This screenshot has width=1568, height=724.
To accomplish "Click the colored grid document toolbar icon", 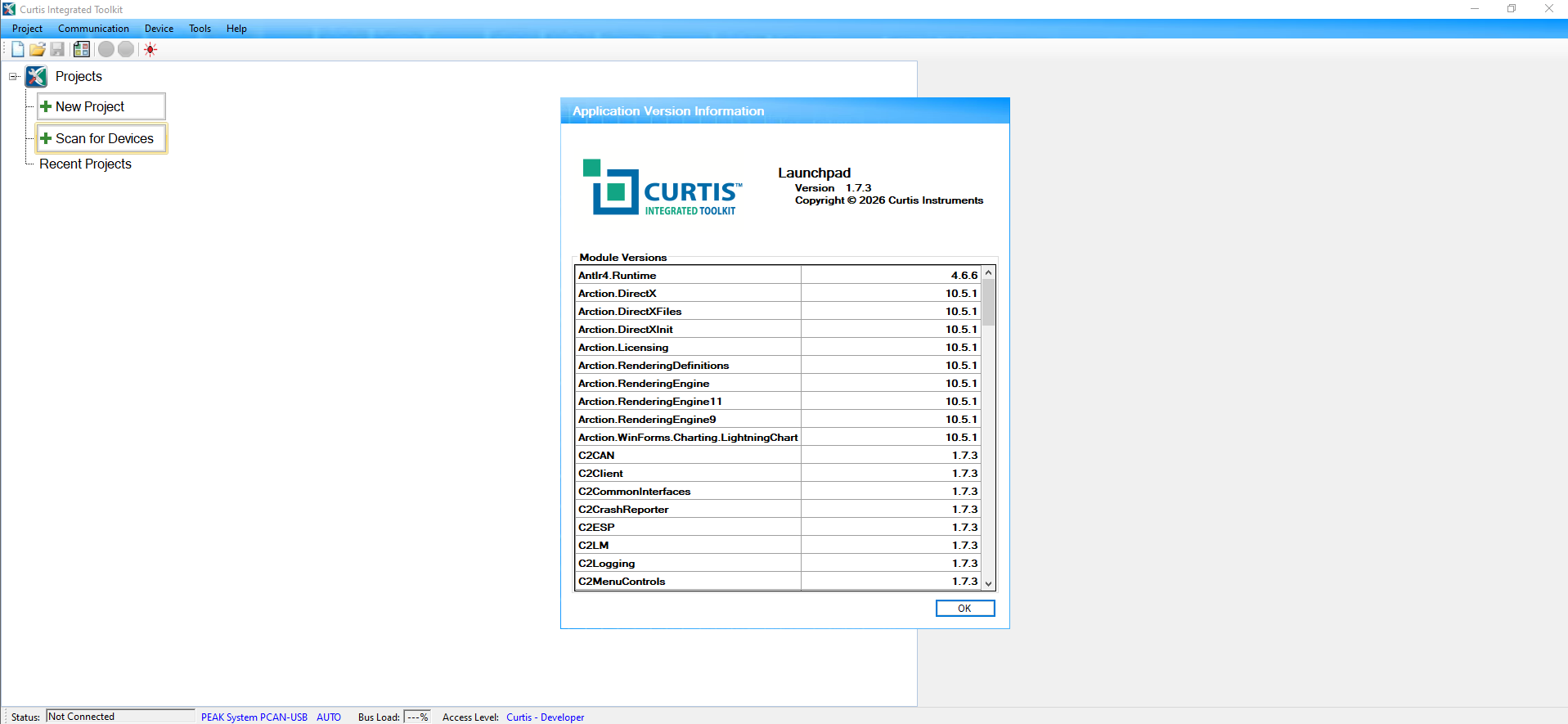I will (x=81, y=49).
